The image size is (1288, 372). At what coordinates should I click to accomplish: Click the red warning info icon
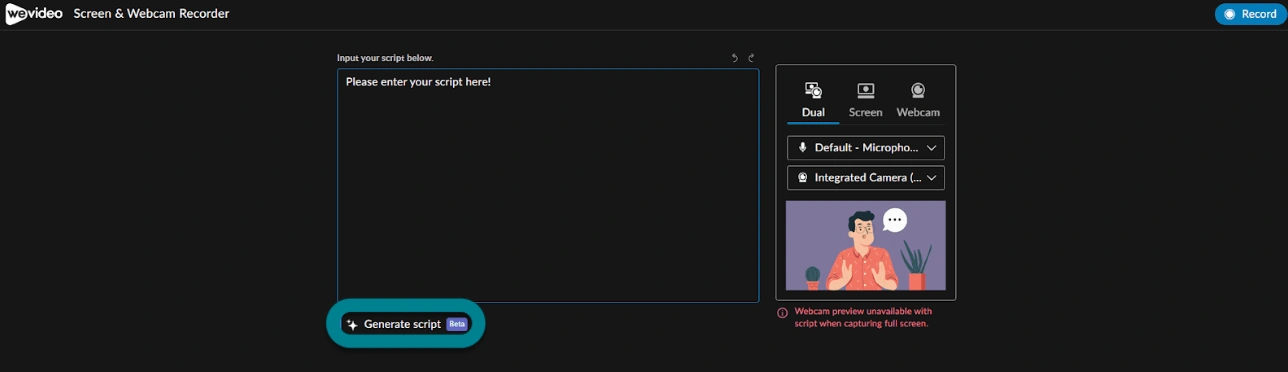pyautogui.click(x=783, y=312)
